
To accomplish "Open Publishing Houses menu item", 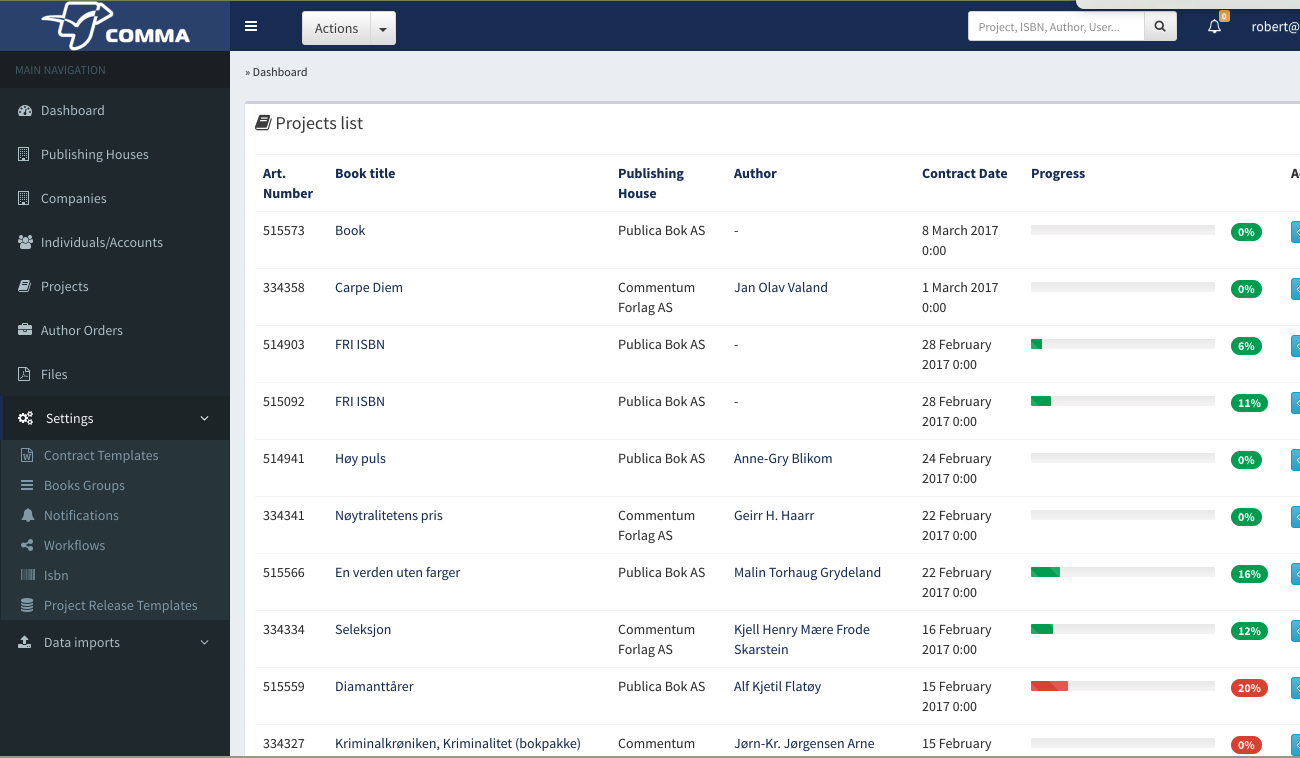I will (95, 155).
